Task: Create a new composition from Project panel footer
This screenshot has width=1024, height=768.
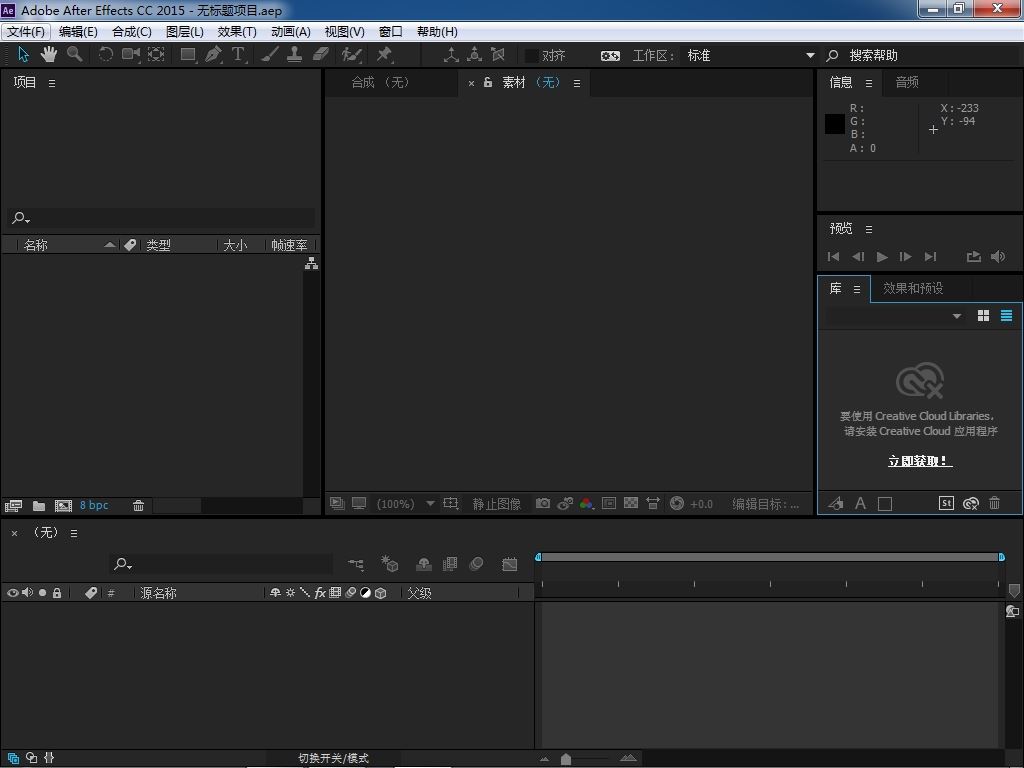Action: click(x=63, y=505)
